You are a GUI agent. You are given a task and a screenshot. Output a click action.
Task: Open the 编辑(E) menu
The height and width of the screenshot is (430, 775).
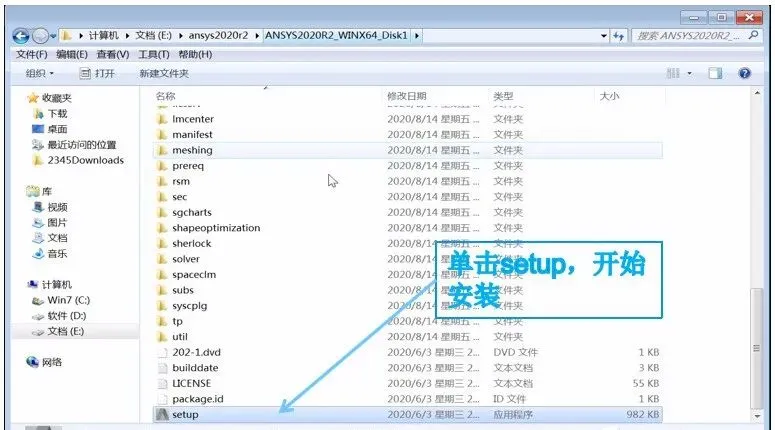[72, 54]
